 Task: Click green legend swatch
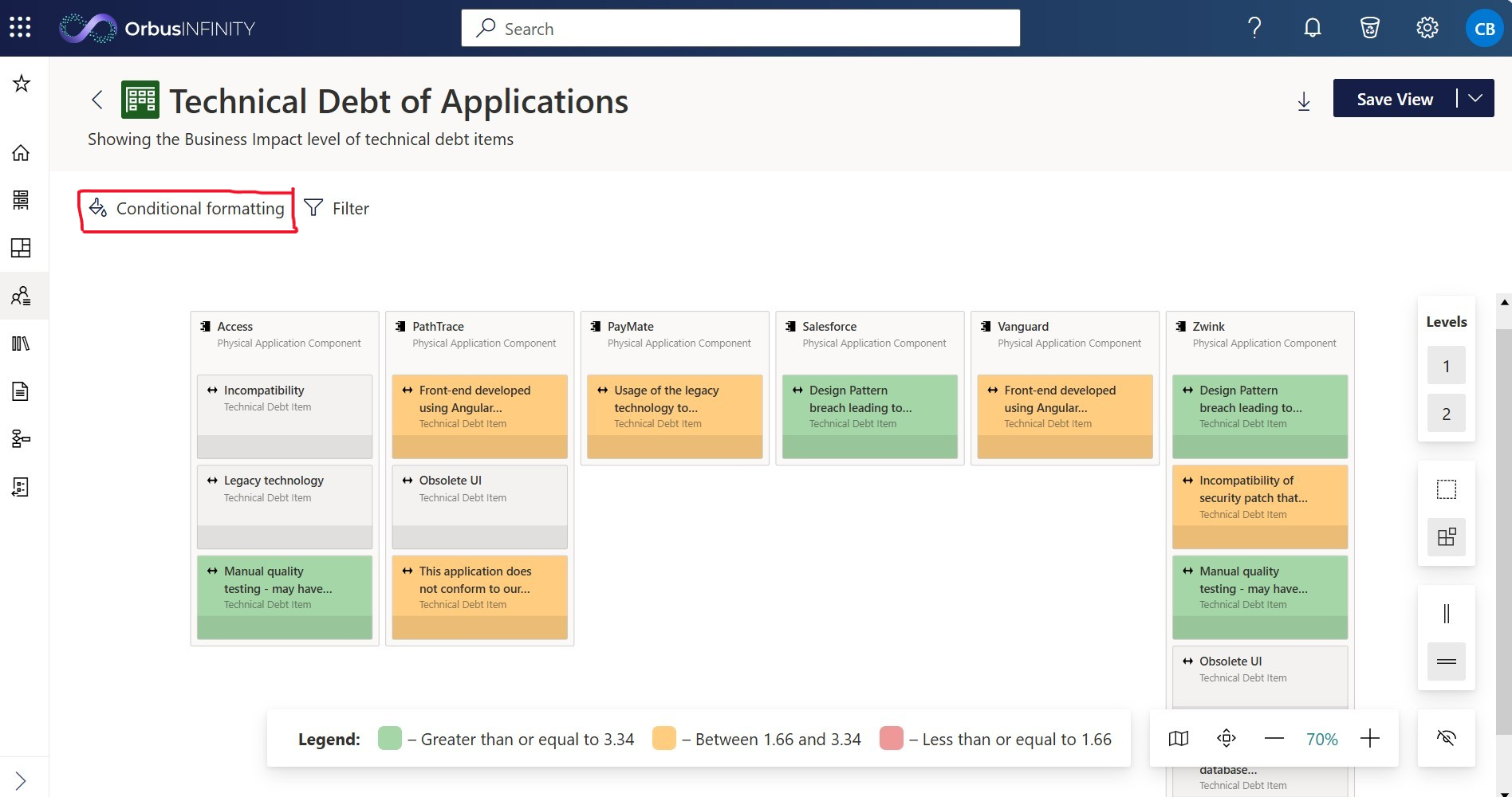[x=390, y=738]
